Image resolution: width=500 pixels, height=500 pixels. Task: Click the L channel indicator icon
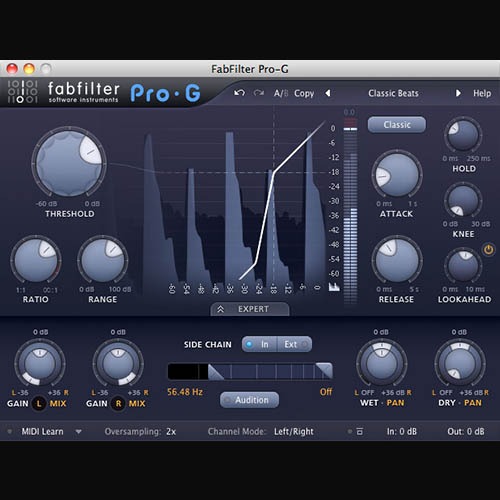pyautogui.click(x=39, y=404)
